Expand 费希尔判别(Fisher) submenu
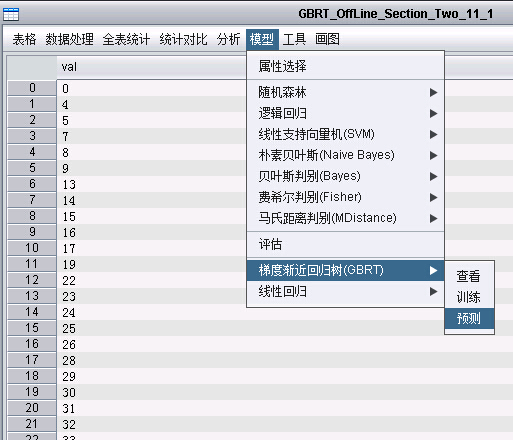 coord(345,197)
